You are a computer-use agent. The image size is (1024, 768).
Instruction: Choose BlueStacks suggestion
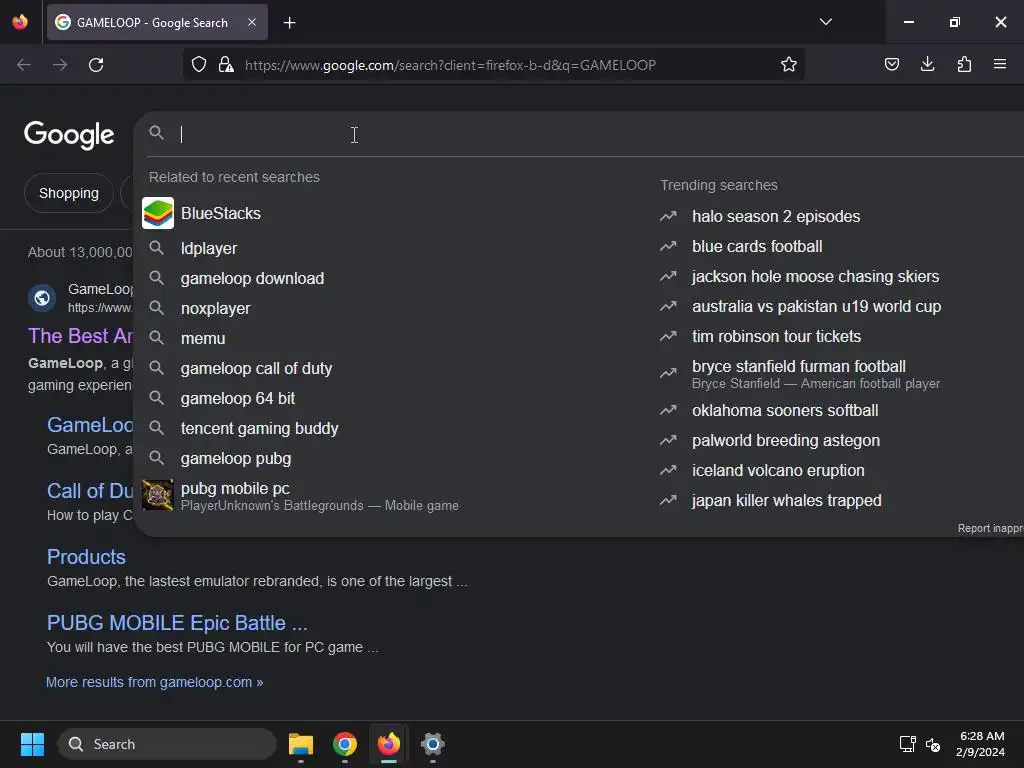[220, 214]
